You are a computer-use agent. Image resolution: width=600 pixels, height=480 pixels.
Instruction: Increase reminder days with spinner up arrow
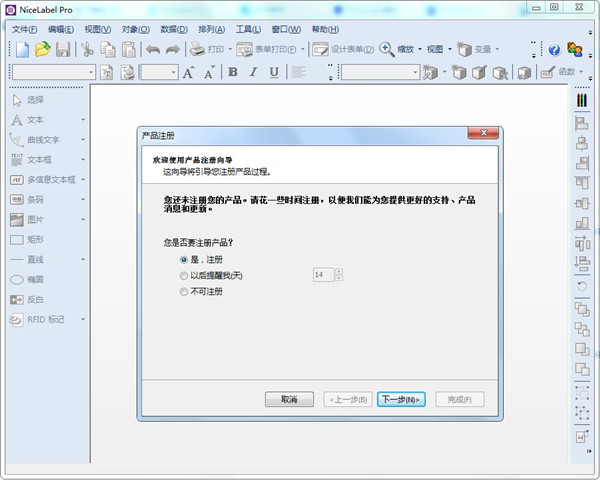(x=339, y=271)
